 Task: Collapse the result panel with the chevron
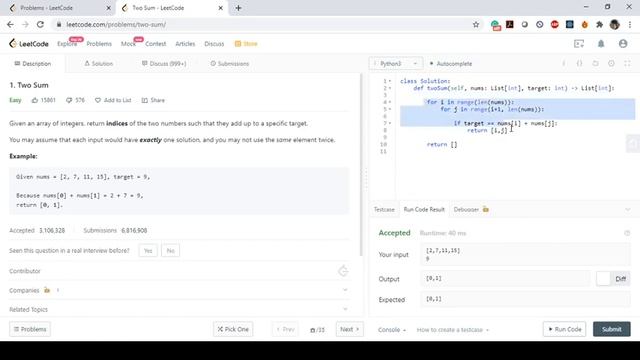click(627, 209)
